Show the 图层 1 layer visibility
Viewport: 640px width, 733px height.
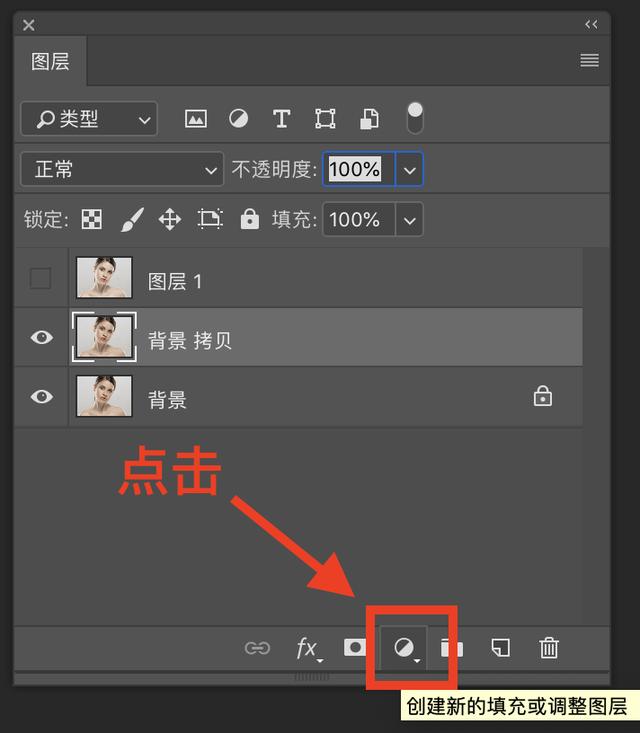point(40,279)
